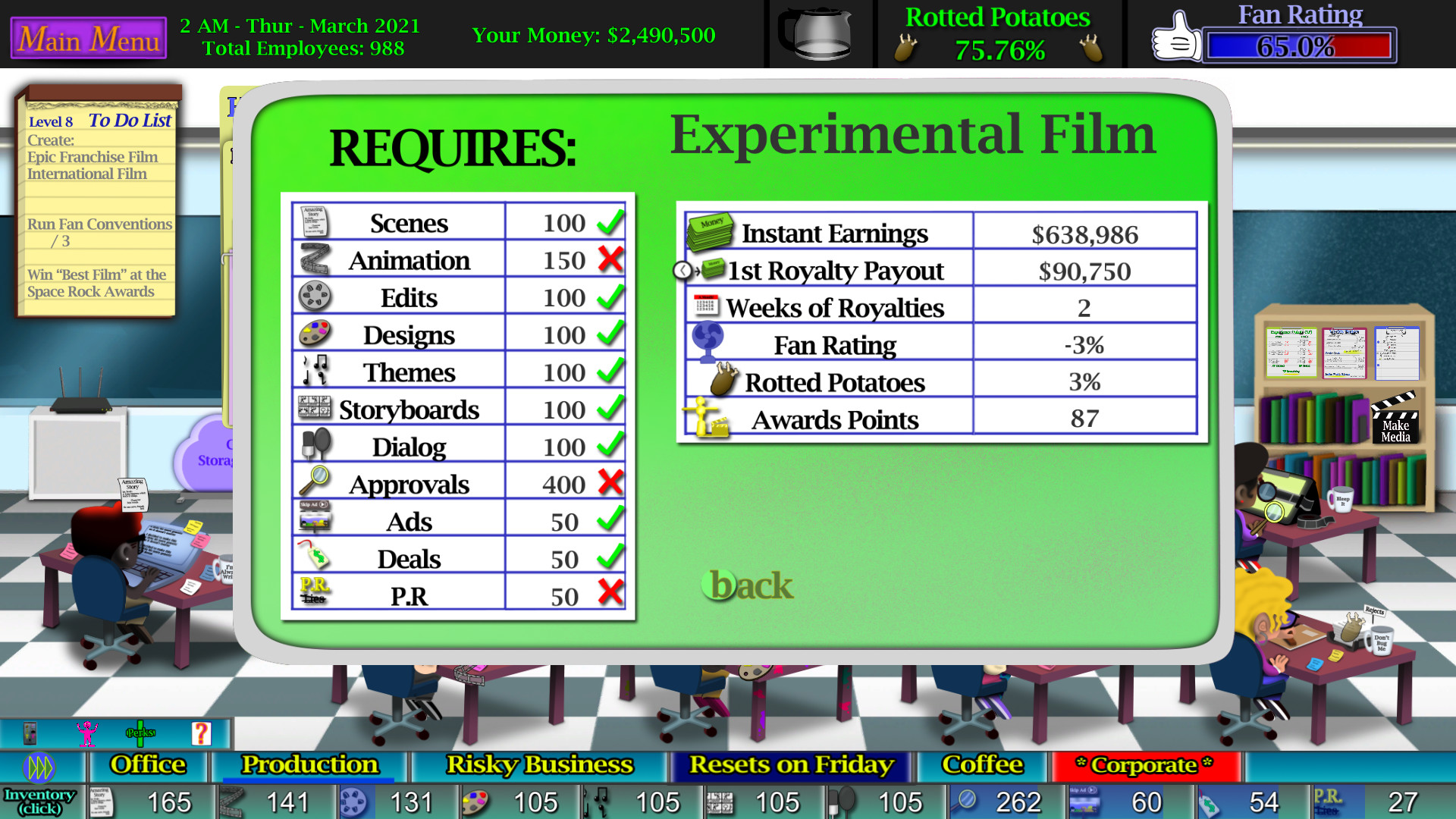Expand the arrow beside 1st Royalty Payout

tap(683, 269)
